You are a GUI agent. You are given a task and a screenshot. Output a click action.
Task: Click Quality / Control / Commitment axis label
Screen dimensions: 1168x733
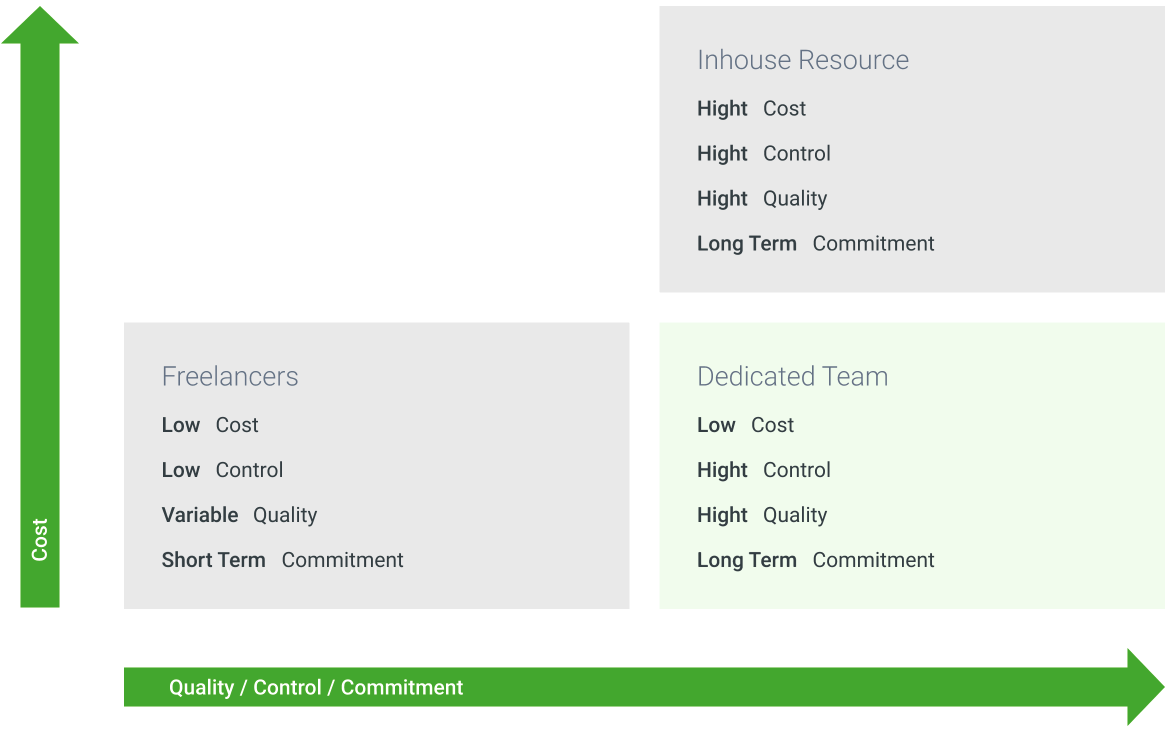(x=316, y=688)
